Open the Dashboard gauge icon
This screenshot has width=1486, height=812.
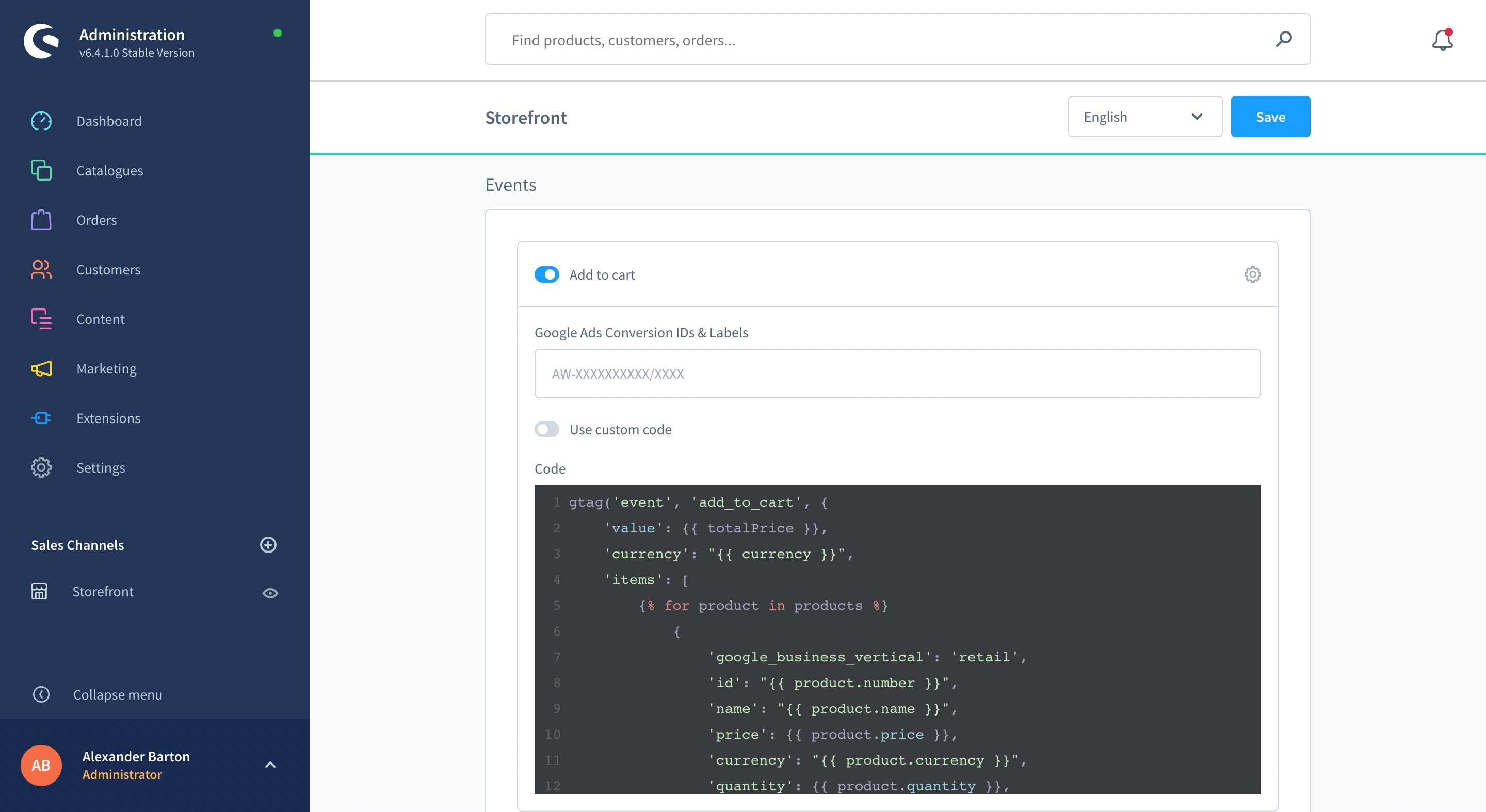(x=41, y=121)
